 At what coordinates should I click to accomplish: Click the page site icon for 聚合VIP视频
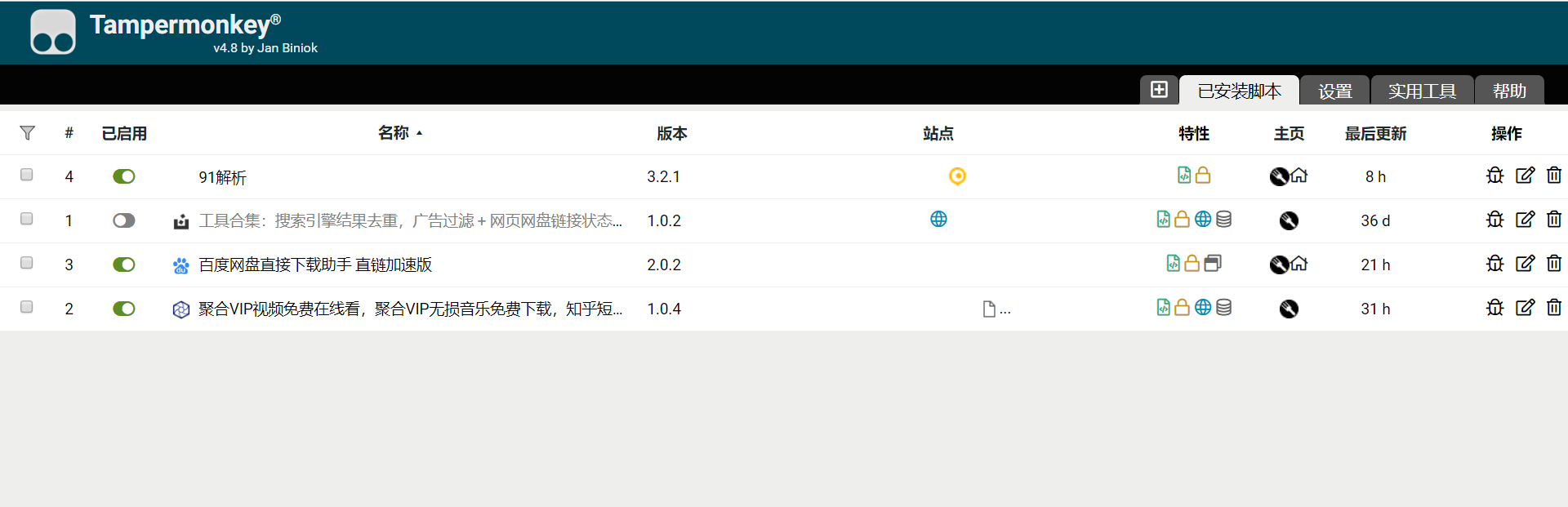989,309
